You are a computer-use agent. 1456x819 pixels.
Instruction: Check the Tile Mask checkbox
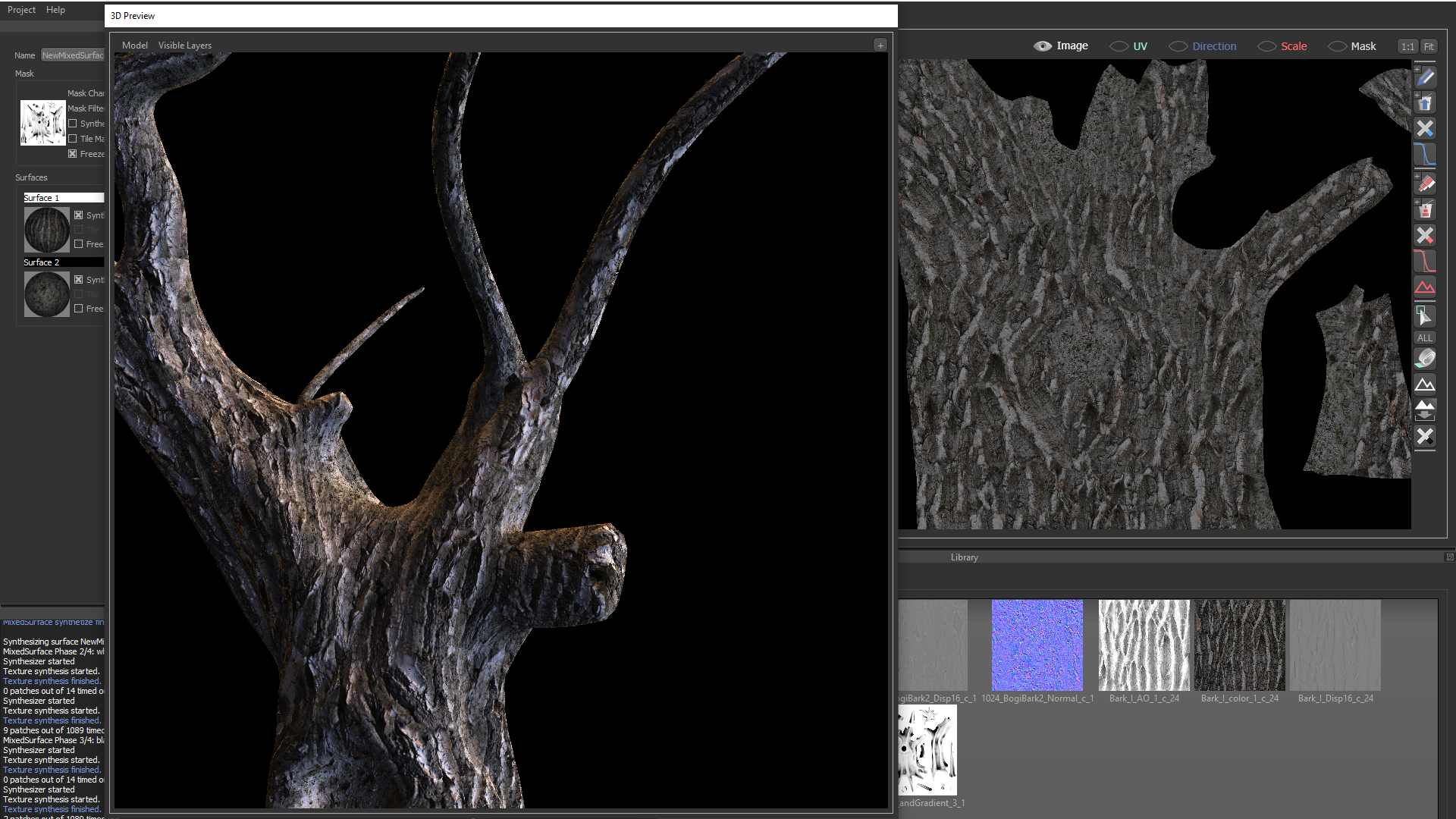(73, 139)
